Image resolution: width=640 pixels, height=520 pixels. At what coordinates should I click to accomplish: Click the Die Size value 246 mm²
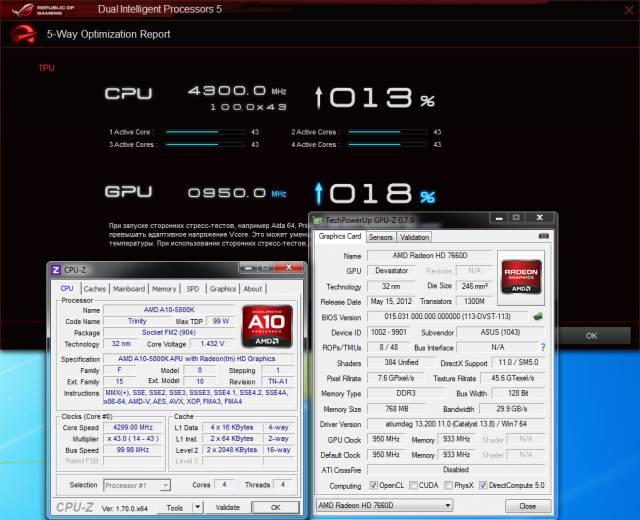click(x=474, y=286)
